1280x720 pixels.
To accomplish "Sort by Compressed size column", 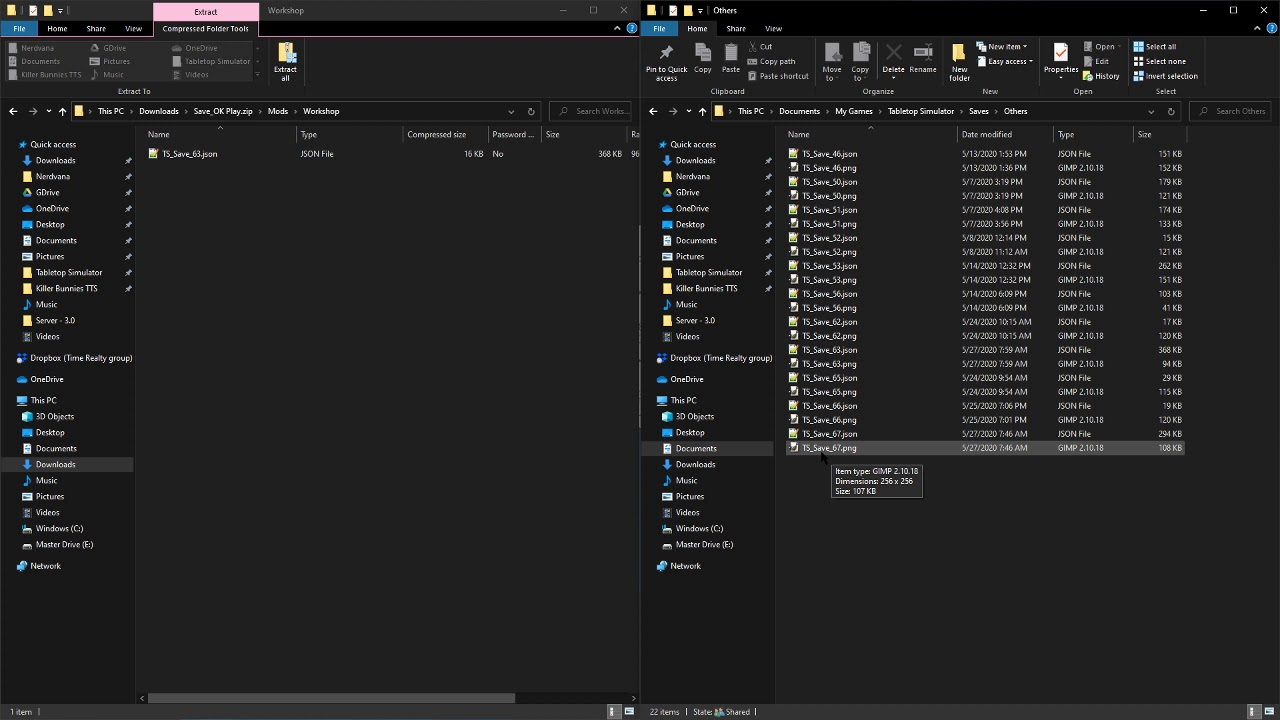I will (446, 134).
